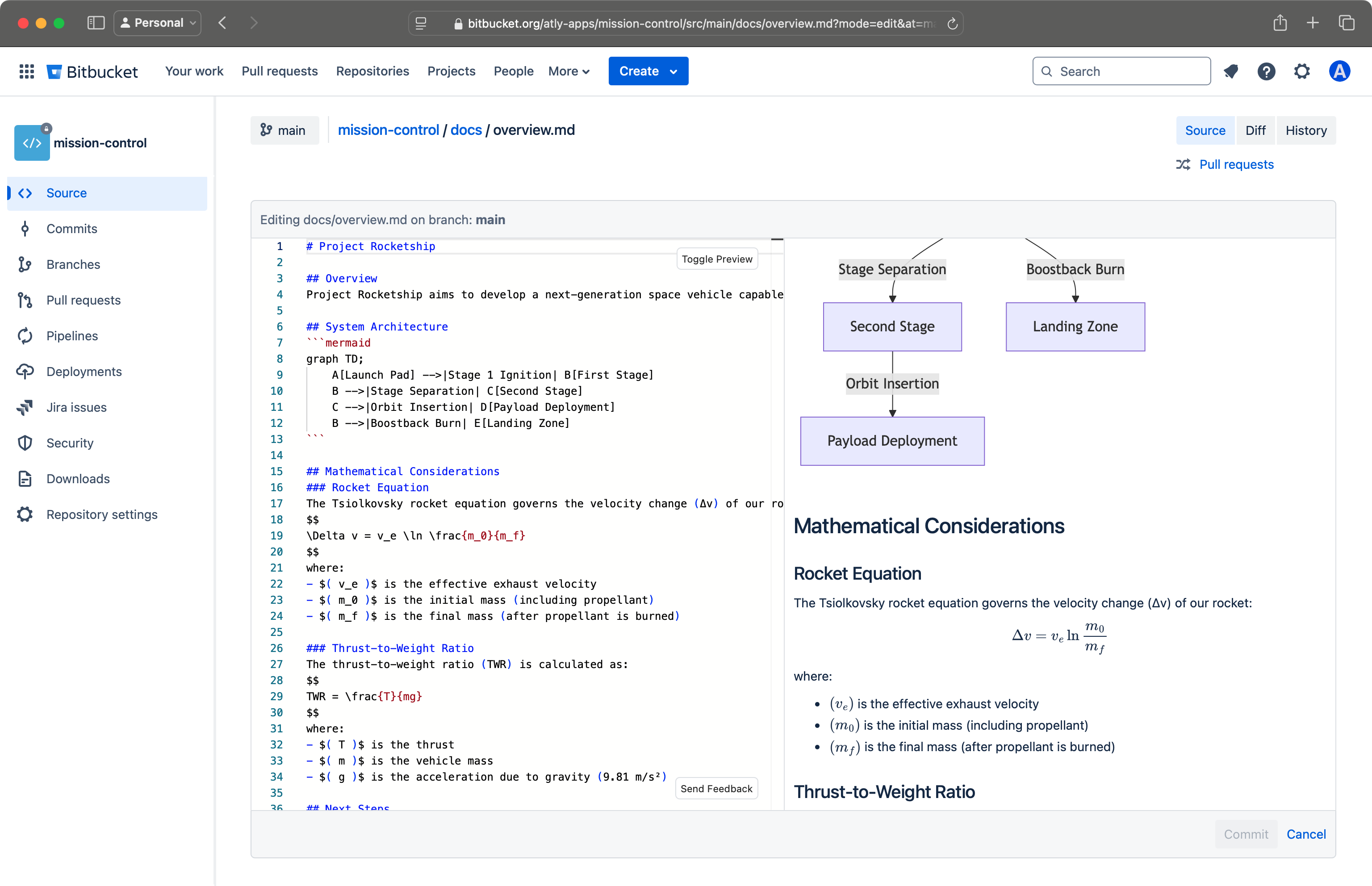Open the Pipelines section

point(72,335)
